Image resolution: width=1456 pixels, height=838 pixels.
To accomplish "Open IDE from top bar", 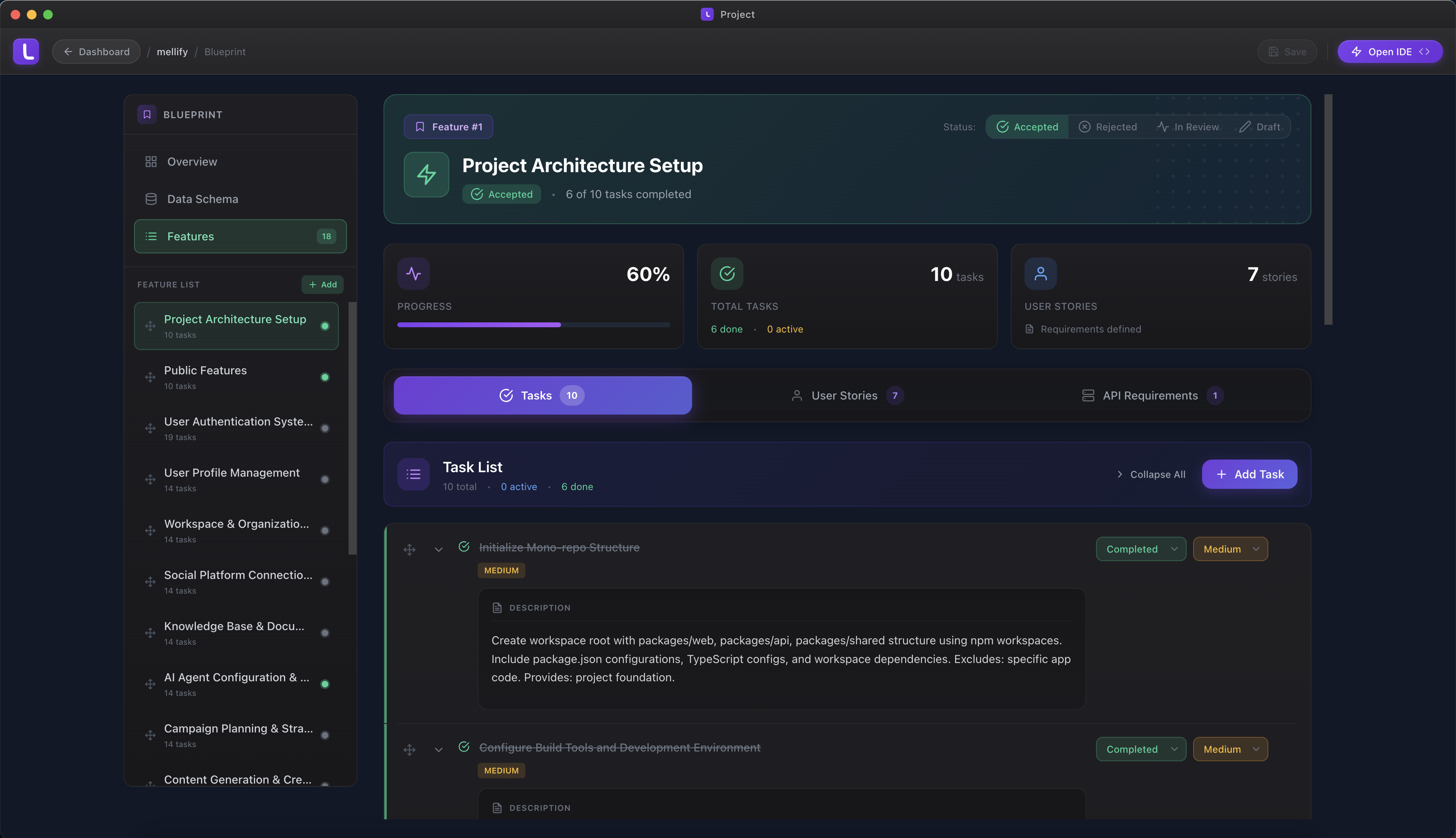I will (1389, 51).
